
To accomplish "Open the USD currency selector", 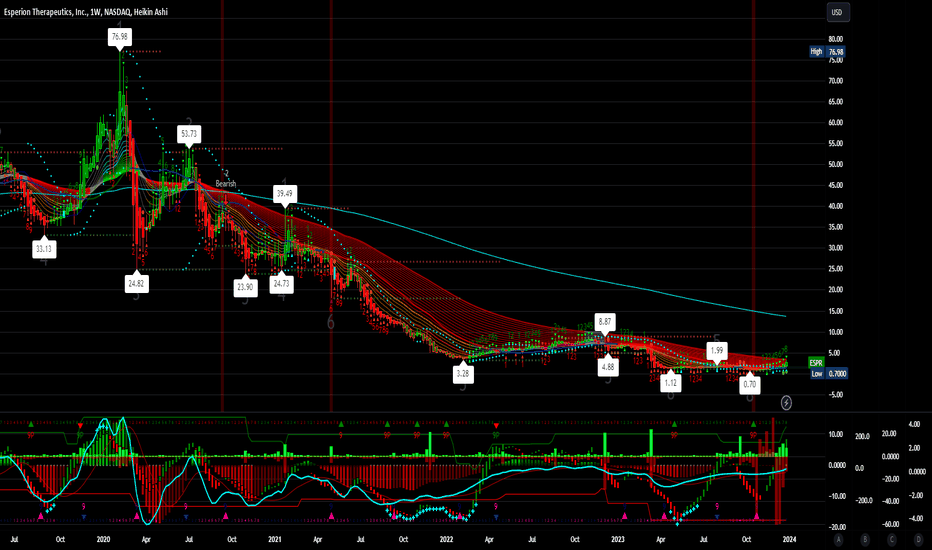I will click(837, 12).
